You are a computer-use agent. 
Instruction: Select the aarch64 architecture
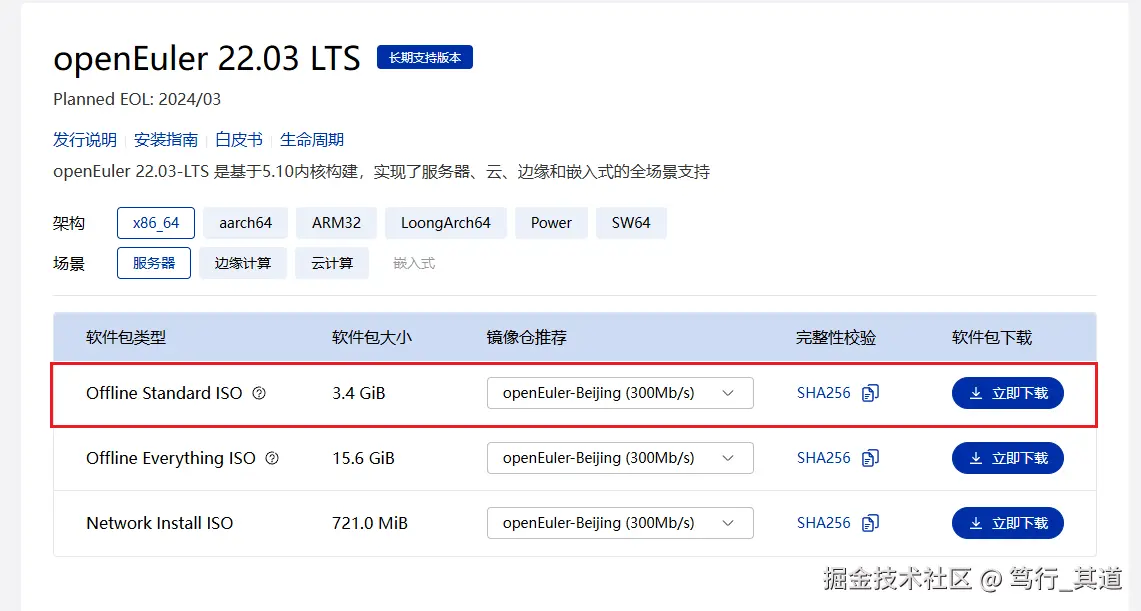(x=245, y=223)
